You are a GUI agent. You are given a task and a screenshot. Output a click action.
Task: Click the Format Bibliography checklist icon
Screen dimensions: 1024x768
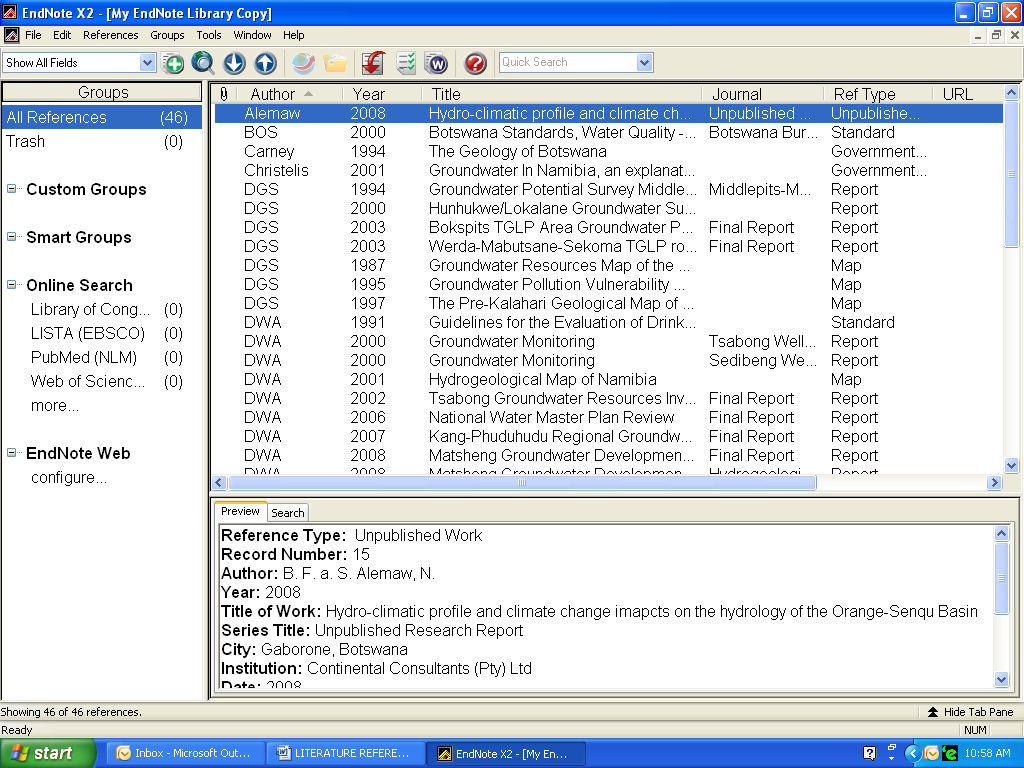405,63
